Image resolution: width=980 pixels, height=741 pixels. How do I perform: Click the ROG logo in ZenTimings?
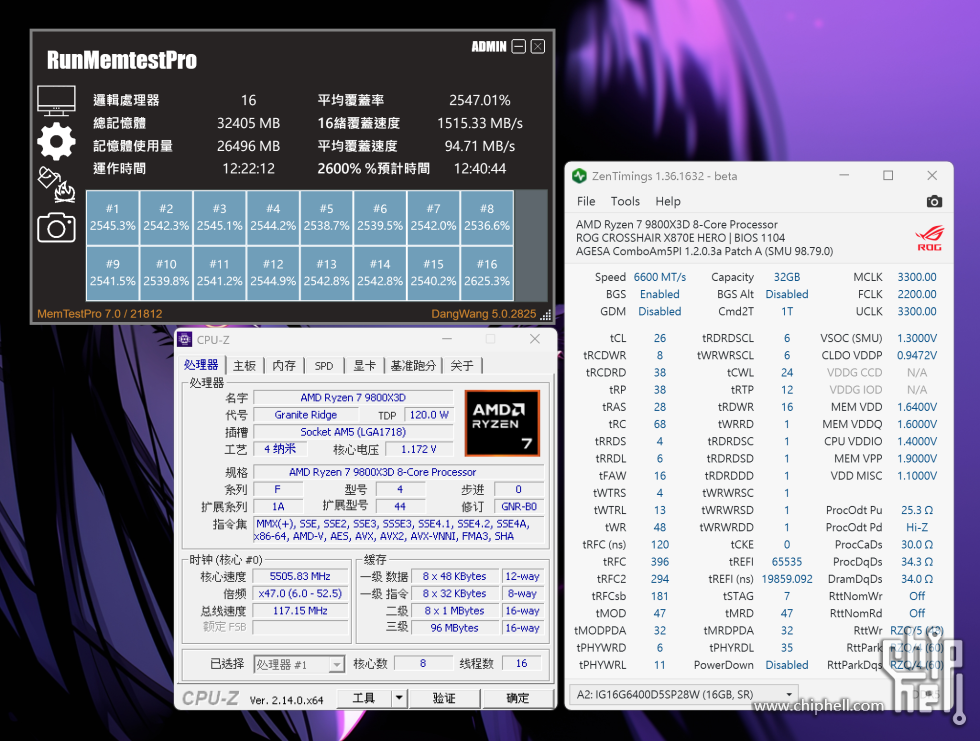point(929,238)
